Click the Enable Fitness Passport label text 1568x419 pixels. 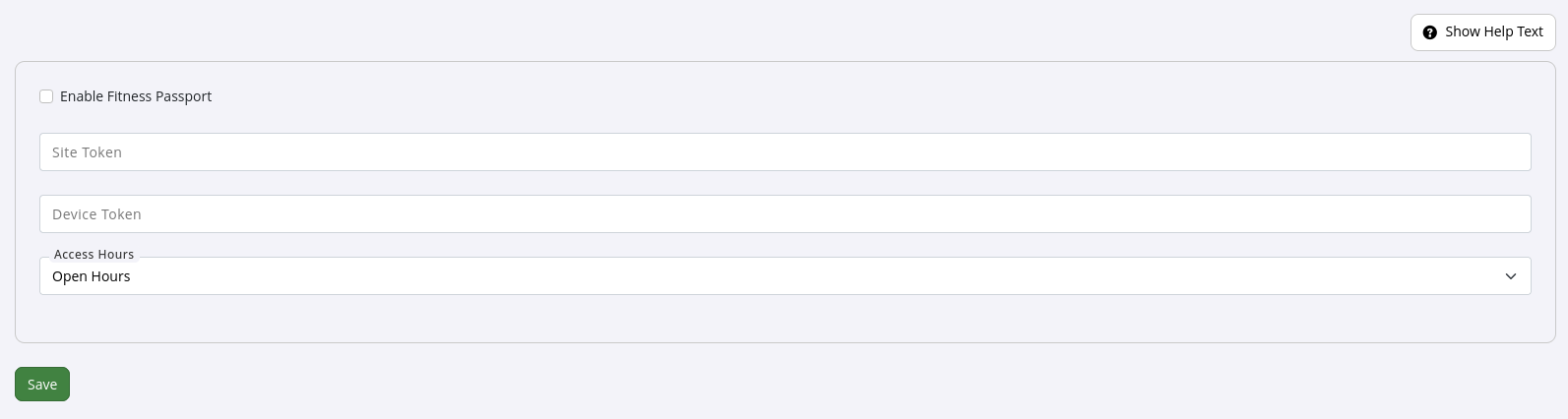coord(136,96)
